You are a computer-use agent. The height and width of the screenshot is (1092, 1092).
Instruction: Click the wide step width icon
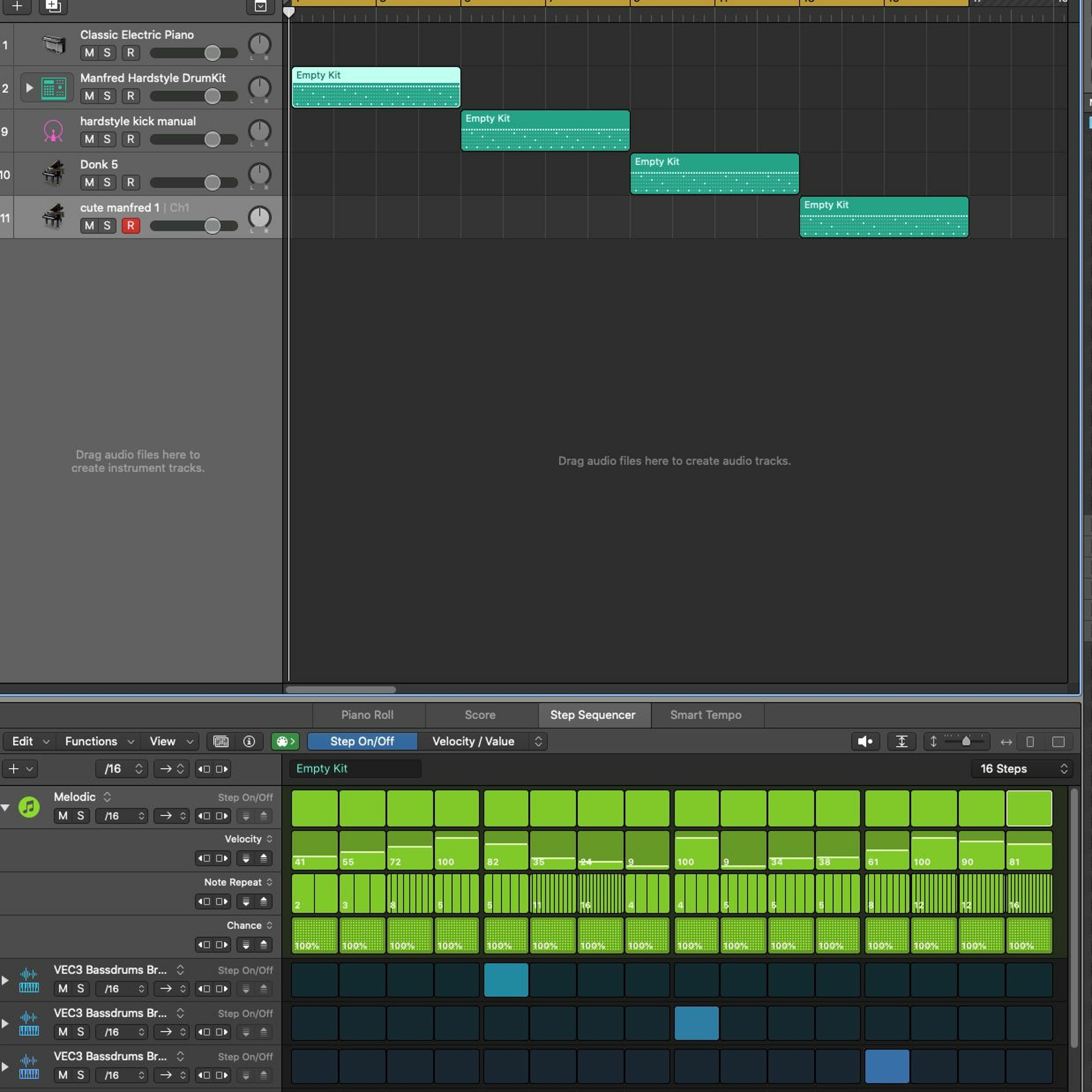point(1058,741)
